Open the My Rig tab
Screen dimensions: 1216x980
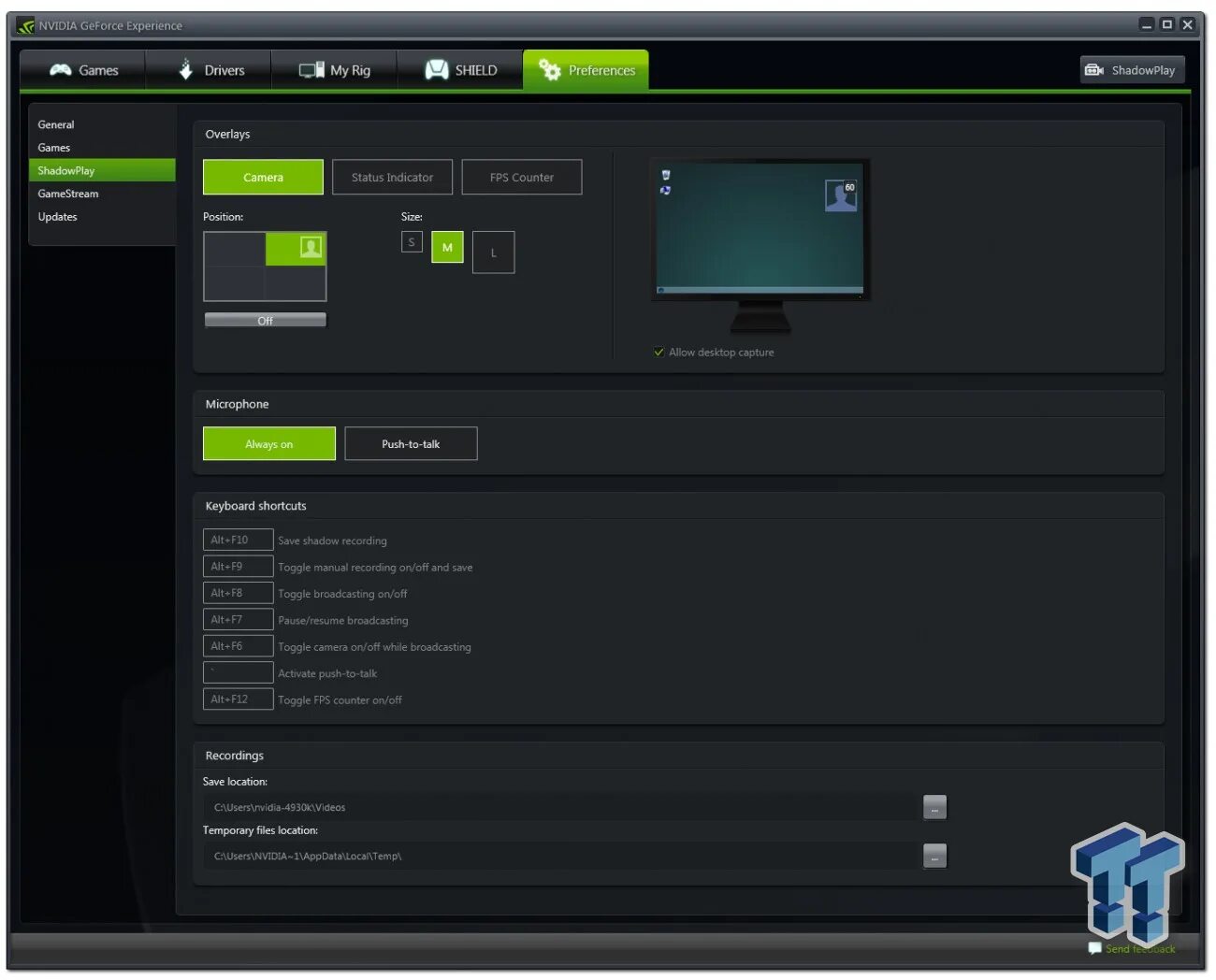(335, 70)
